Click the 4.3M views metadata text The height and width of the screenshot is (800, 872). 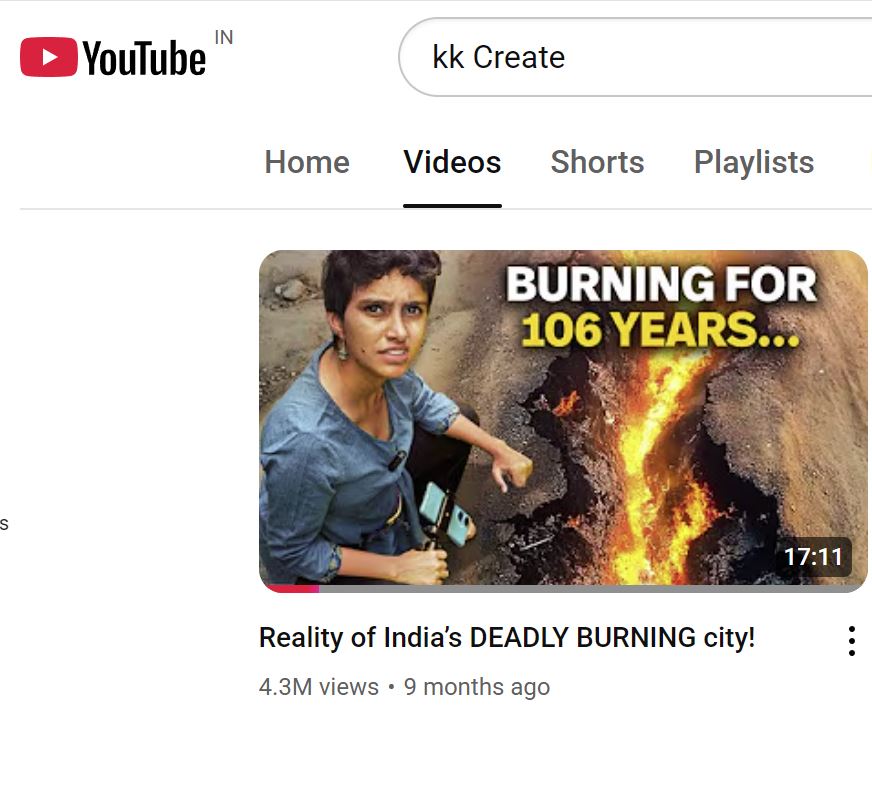[319, 687]
